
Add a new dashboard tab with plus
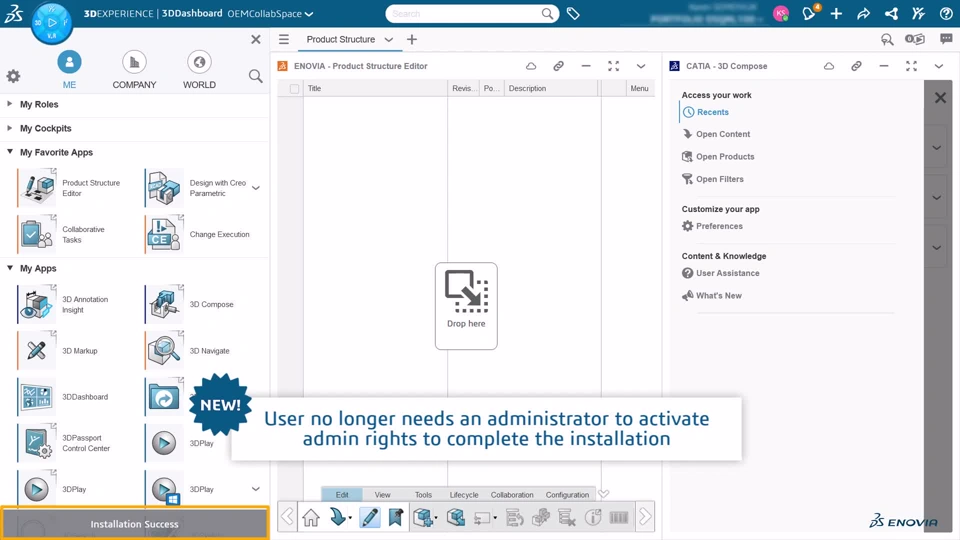pos(412,39)
